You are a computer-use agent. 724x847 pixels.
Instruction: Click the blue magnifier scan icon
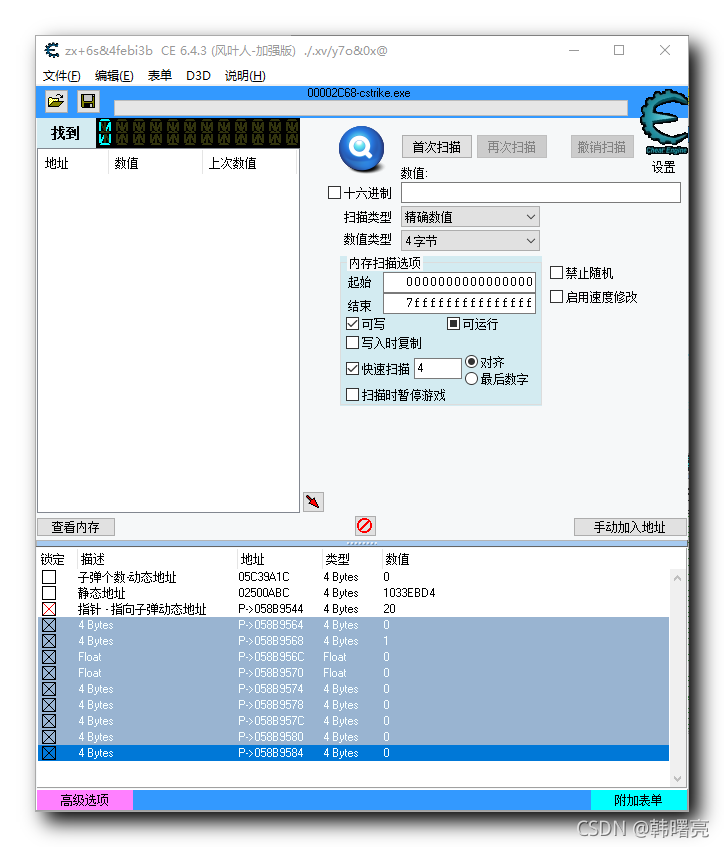pyautogui.click(x=361, y=147)
